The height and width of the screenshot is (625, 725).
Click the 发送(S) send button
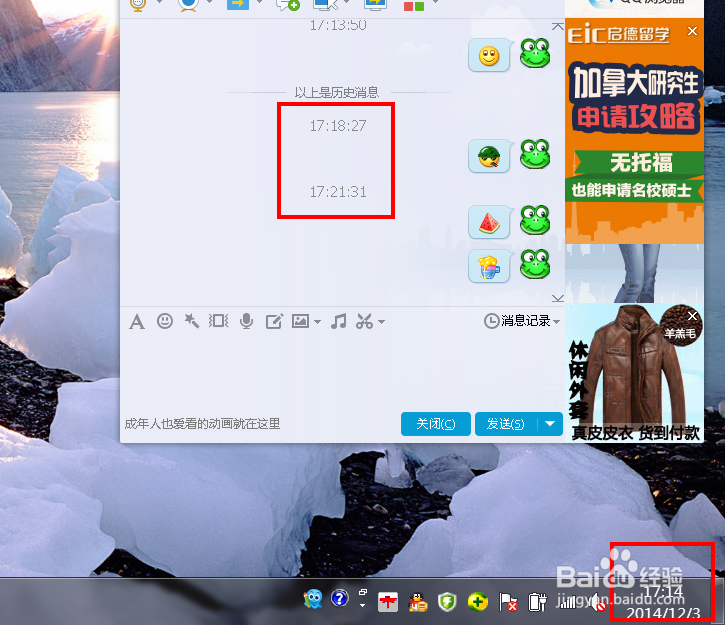506,423
